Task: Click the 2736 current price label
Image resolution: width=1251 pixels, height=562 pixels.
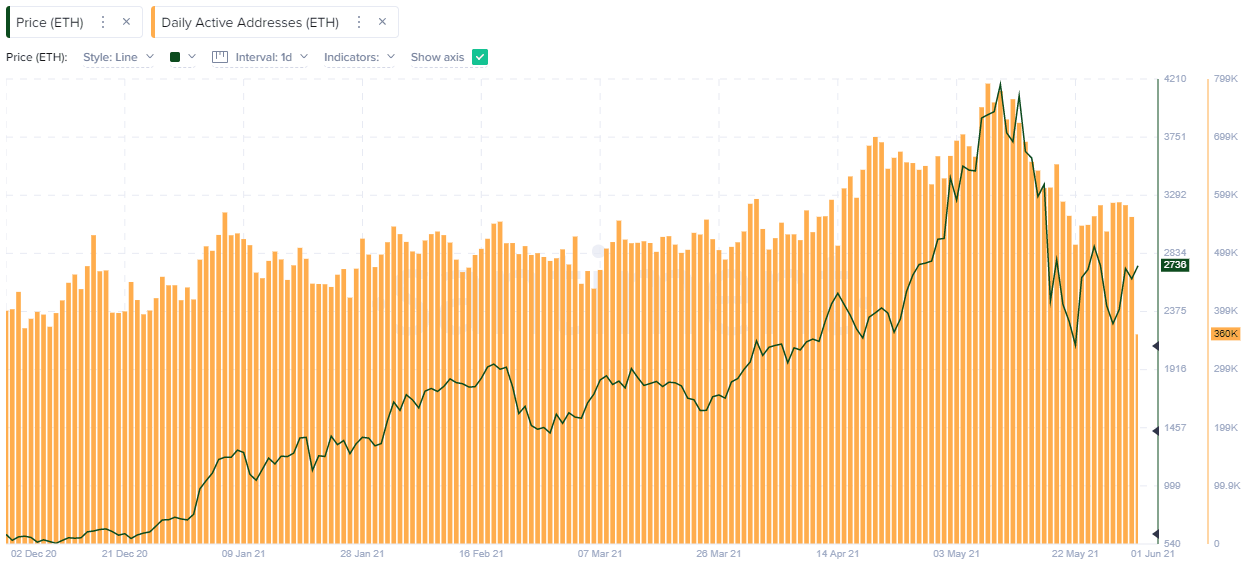Action: 1174,265
